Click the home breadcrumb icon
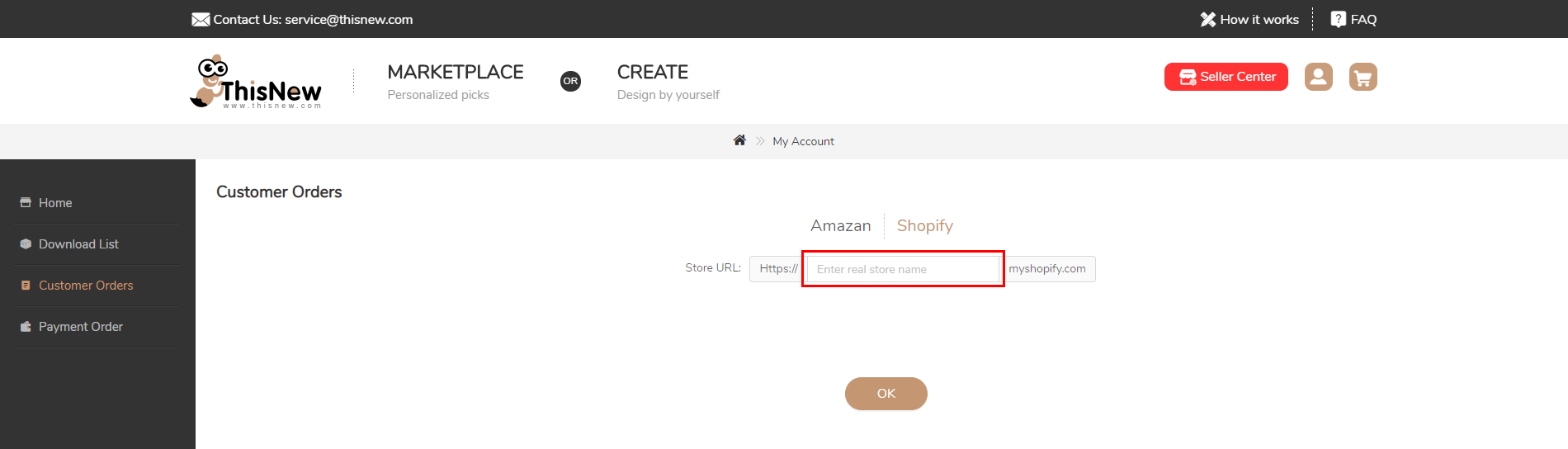 click(739, 140)
